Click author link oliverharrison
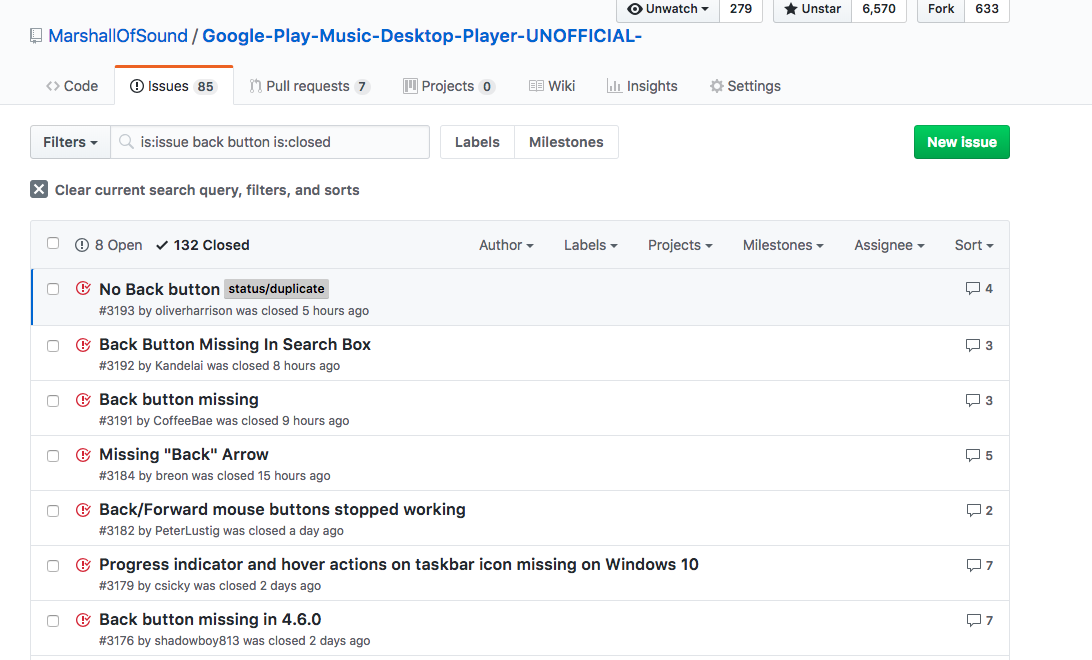This screenshot has width=1092, height=660. [x=194, y=311]
